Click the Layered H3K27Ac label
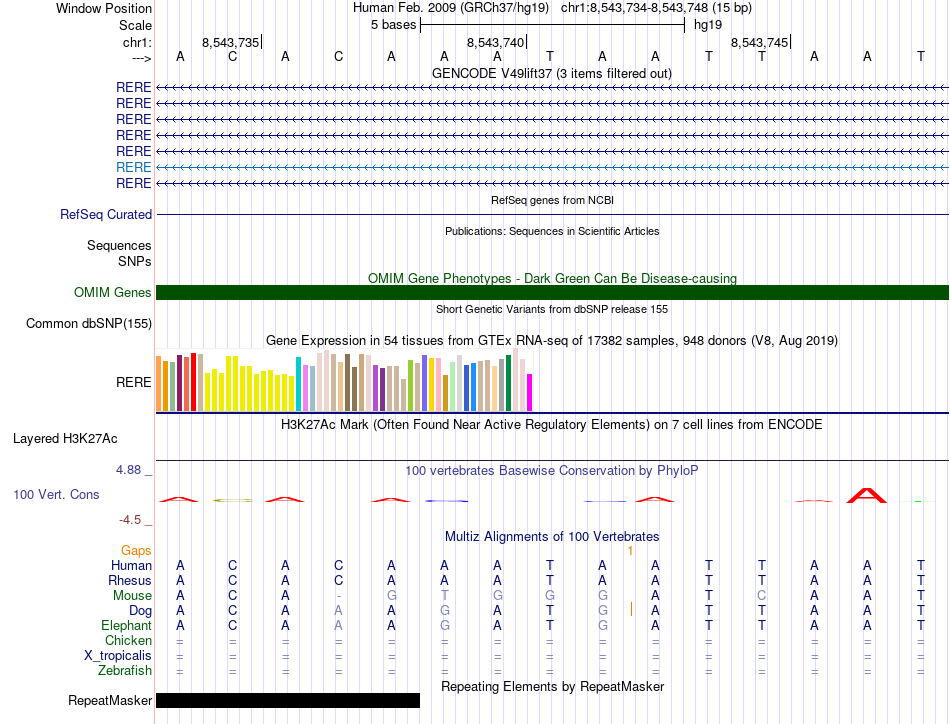Image resolution: width=950 pixels, height=724 pixels. pyautogui.click(x=65, y=439)
